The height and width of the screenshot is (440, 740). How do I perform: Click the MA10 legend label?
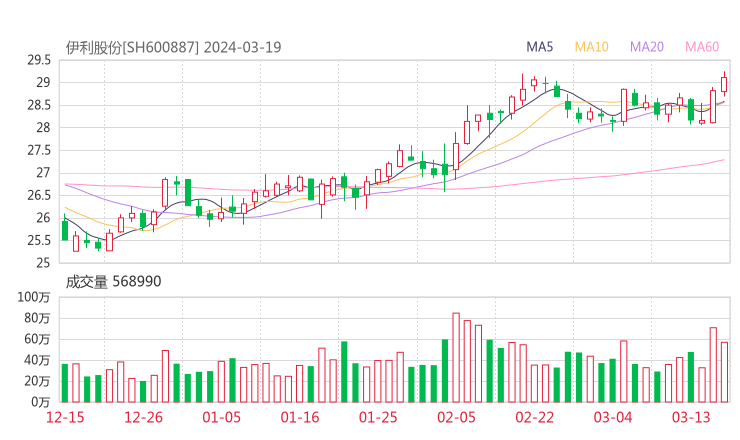591,47
